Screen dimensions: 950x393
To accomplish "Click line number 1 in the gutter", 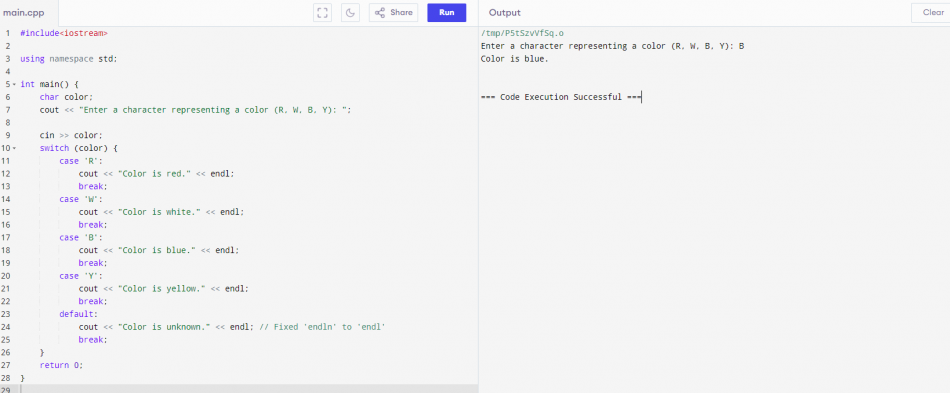I will [7, 33].
